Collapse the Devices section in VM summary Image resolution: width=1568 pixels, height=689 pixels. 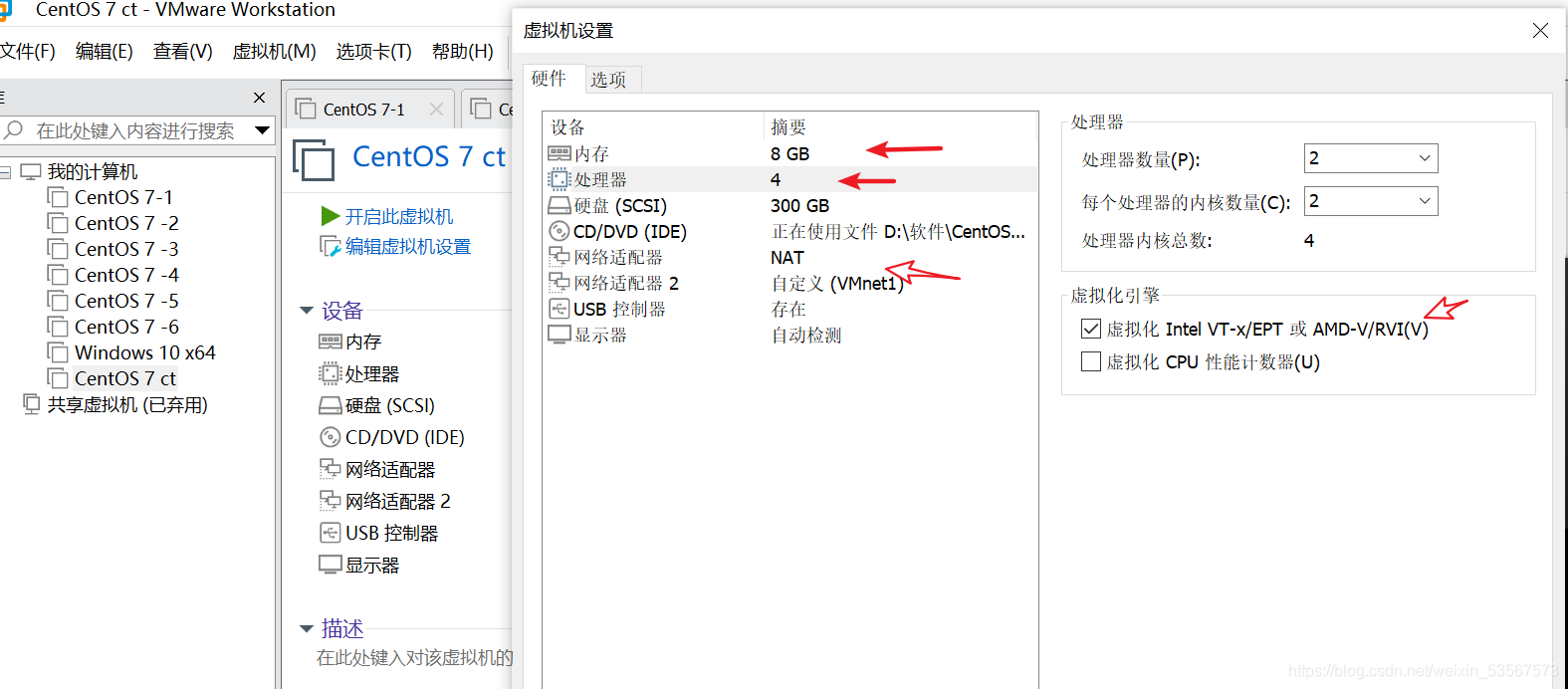(x=307, y=311)
